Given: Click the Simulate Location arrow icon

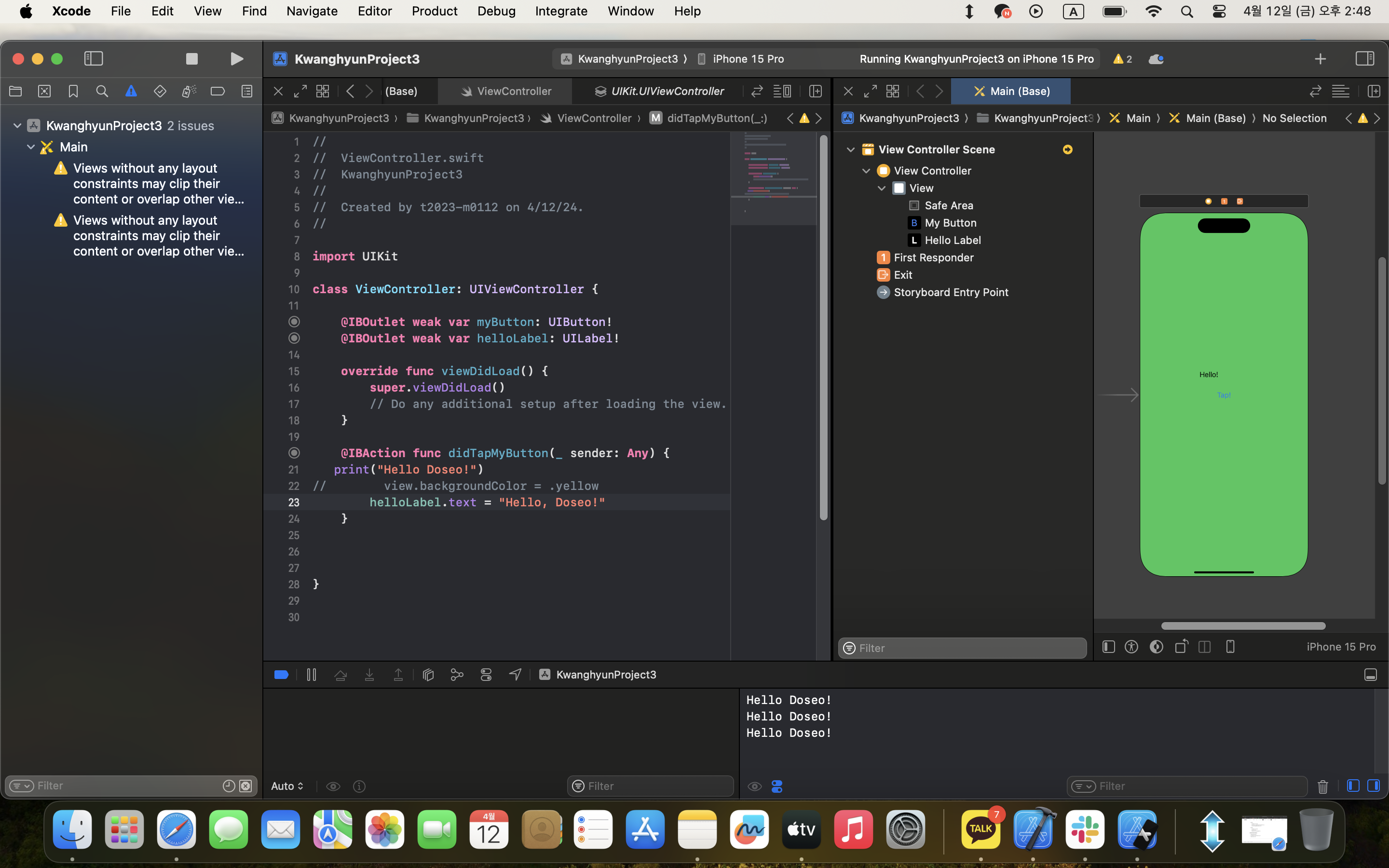Looking at the screenshot, I should (516, 675).
